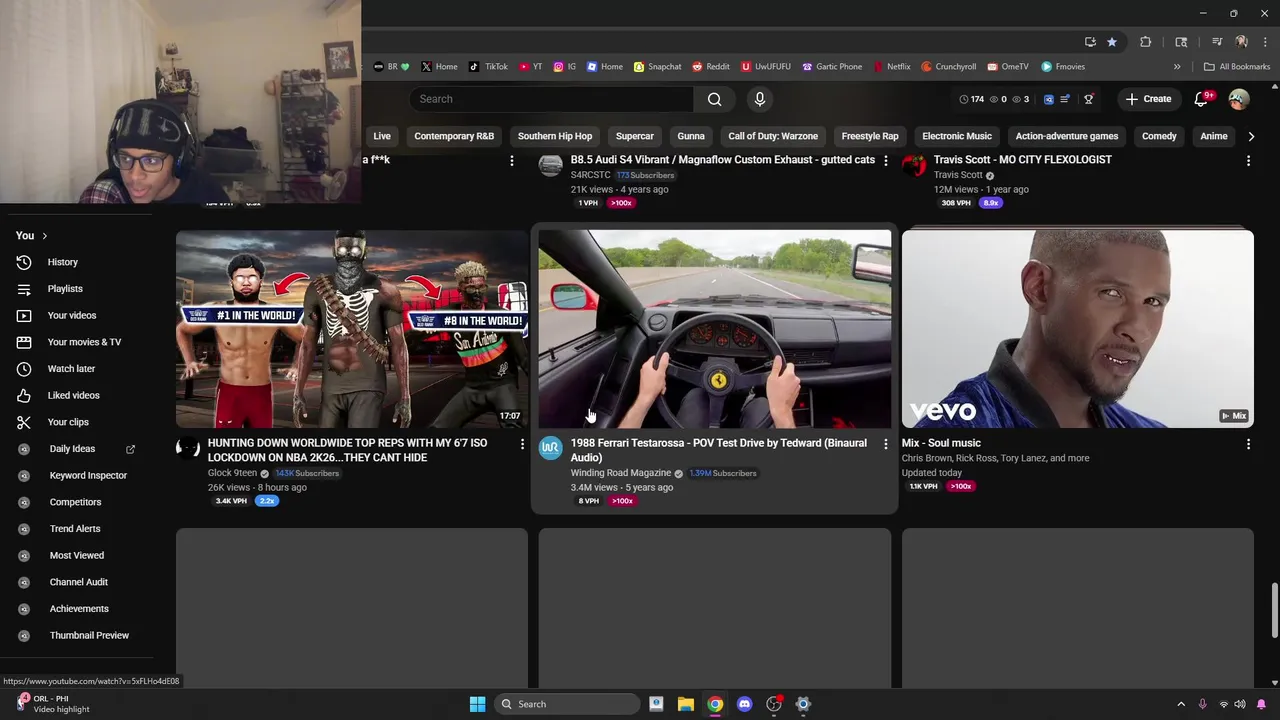Click S4RCSTC channel avatar
The image size is (1280, 720).
(x=550, y=165)
